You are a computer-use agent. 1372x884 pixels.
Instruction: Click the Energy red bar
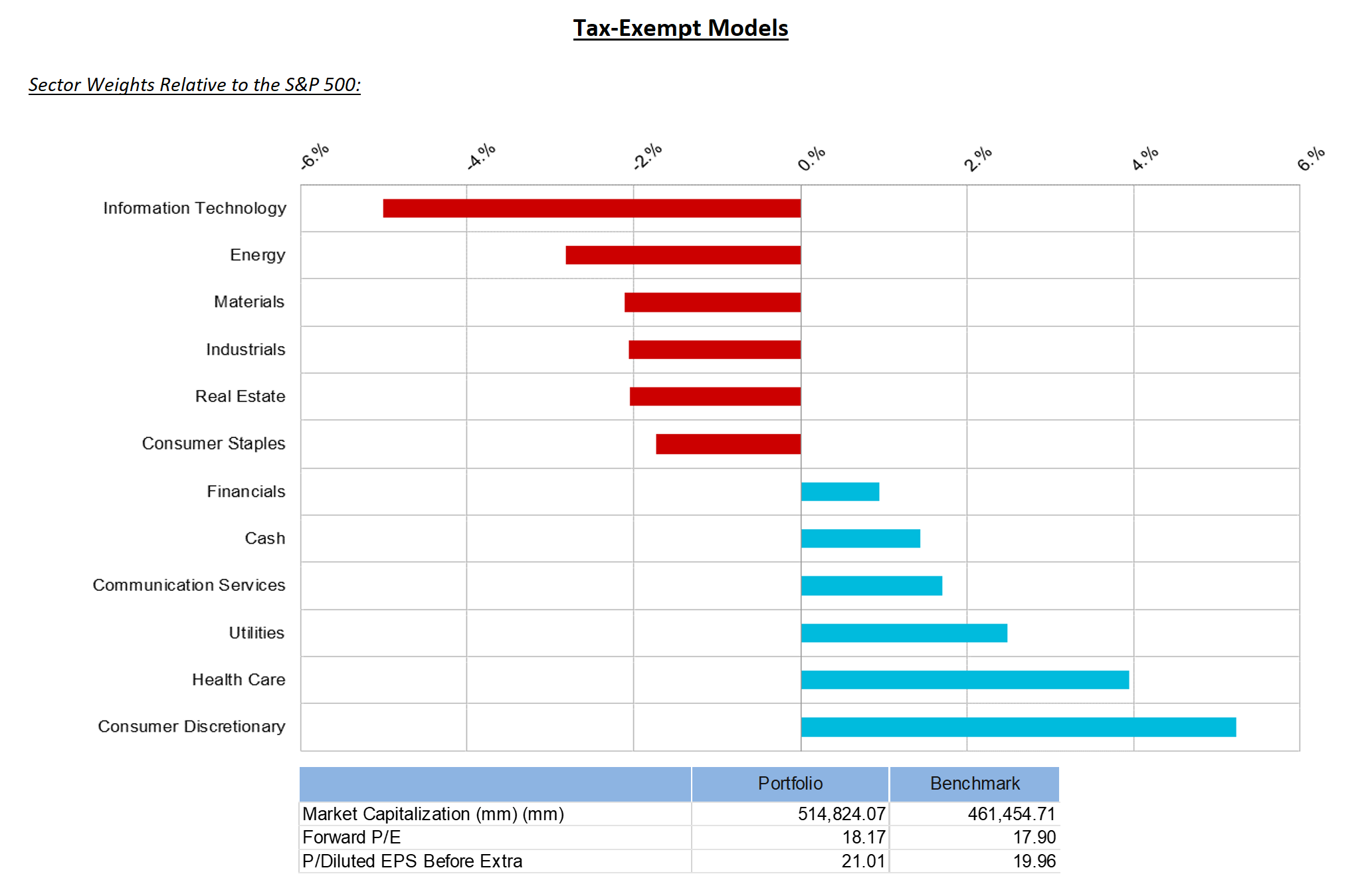683,255
